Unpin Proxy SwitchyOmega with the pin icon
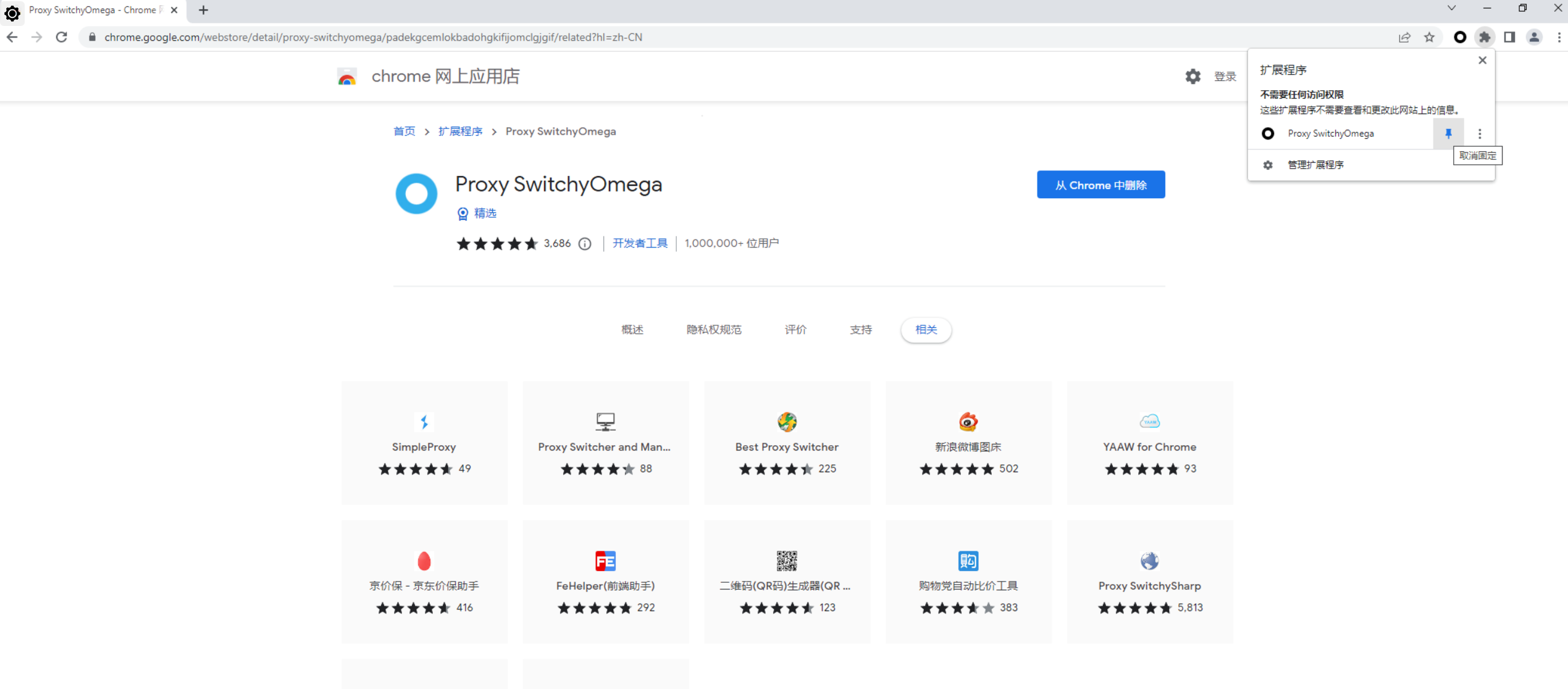 tap(1448, 133)
